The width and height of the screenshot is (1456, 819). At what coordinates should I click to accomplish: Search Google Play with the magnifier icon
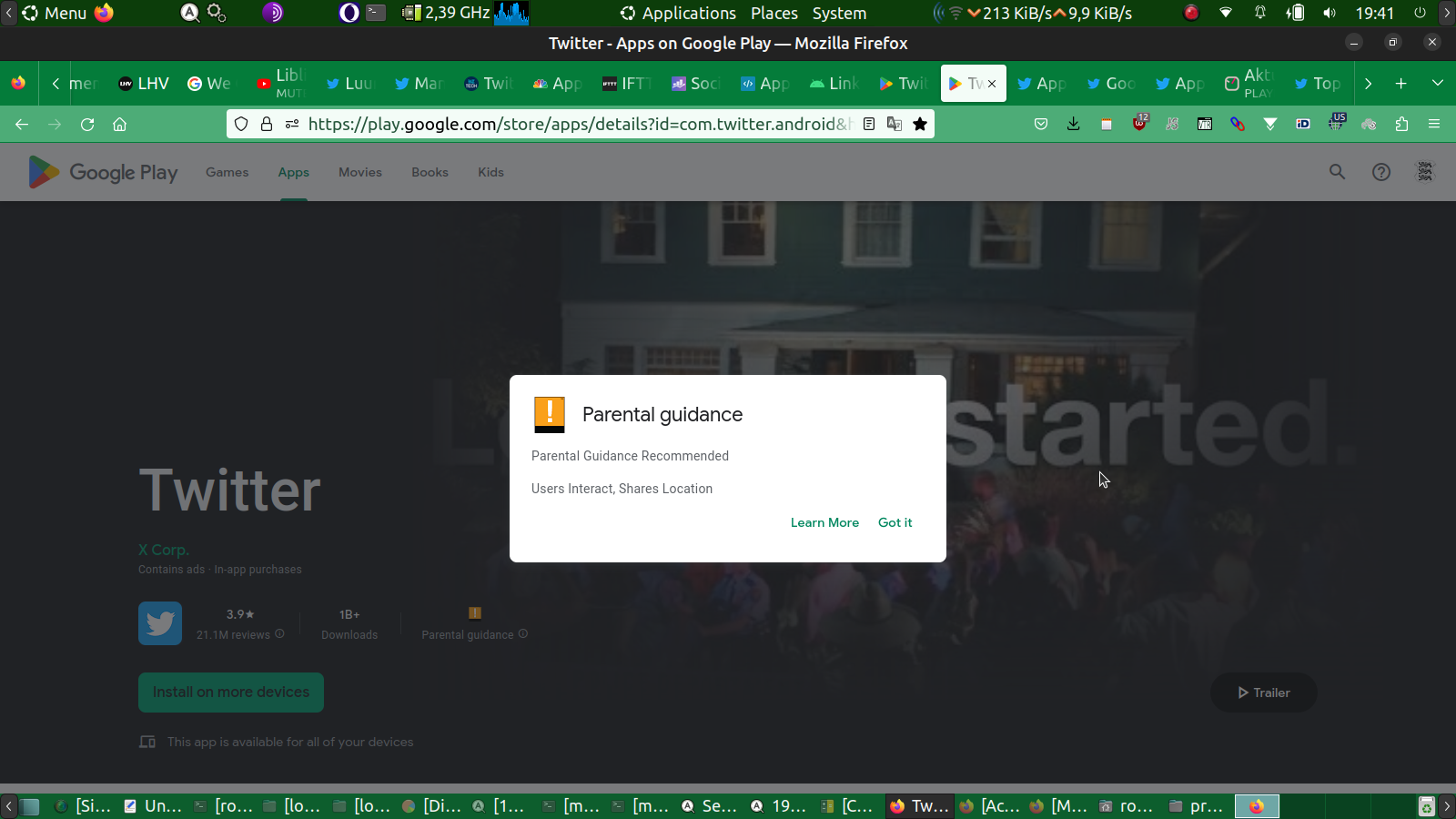[1337, 172]
